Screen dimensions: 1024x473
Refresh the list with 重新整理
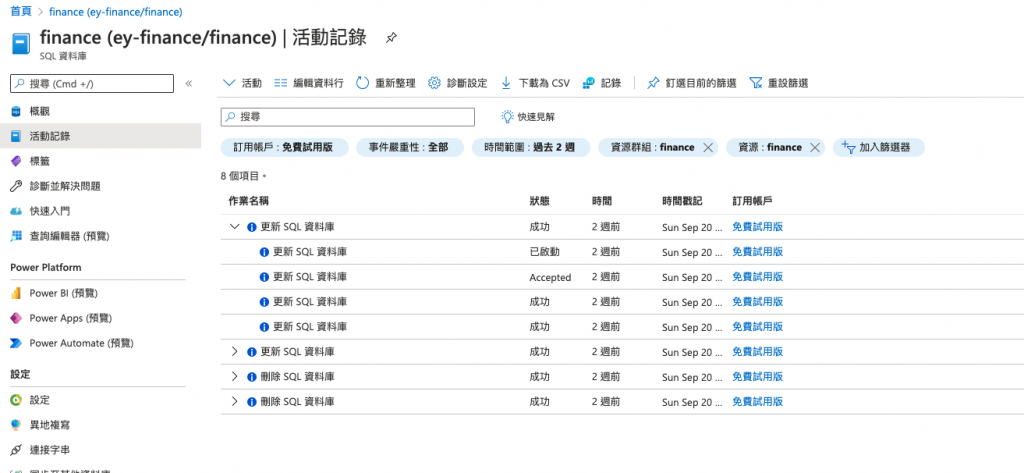[x=386, y=83]
